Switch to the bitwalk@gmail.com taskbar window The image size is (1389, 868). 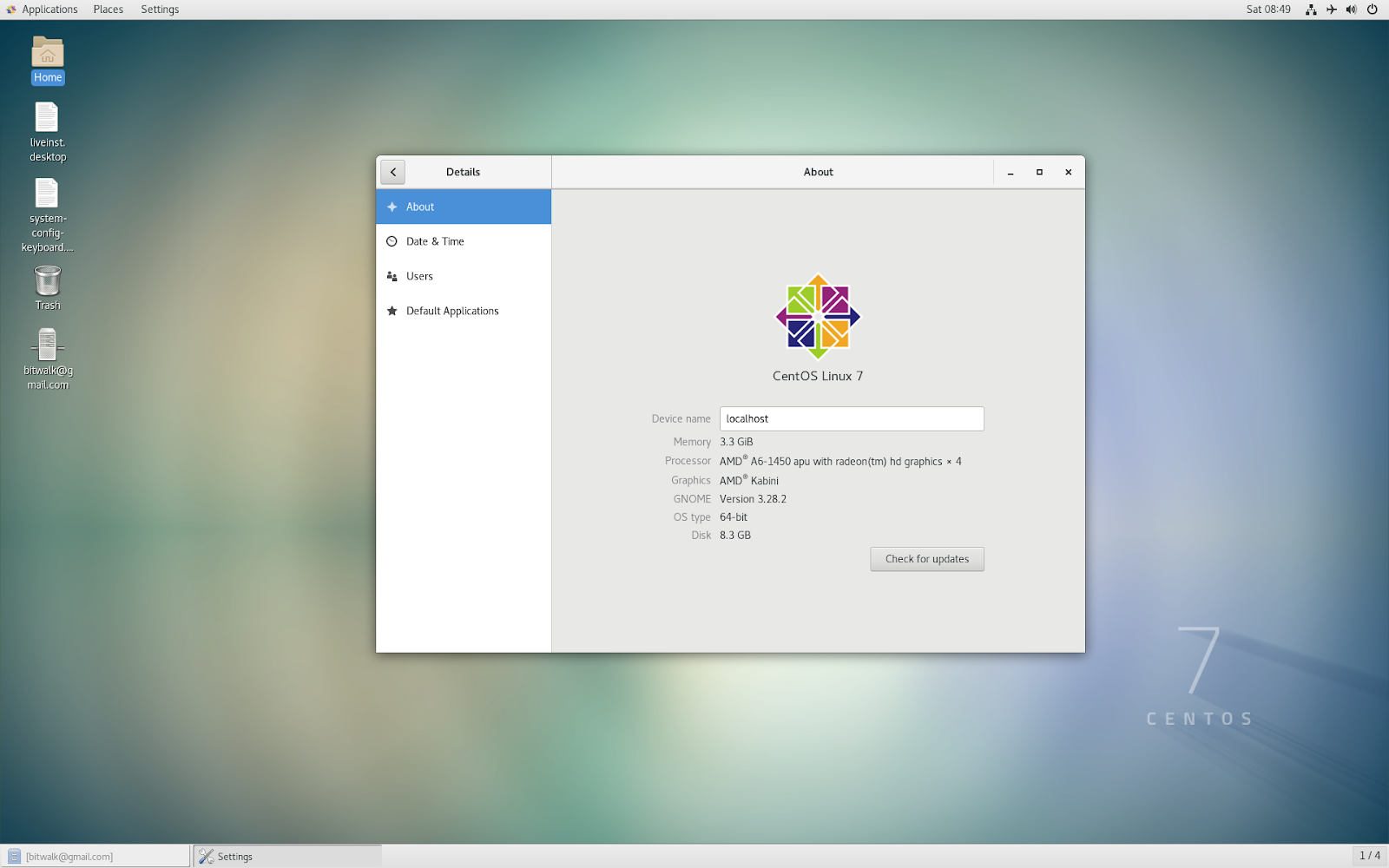point(95,856)
